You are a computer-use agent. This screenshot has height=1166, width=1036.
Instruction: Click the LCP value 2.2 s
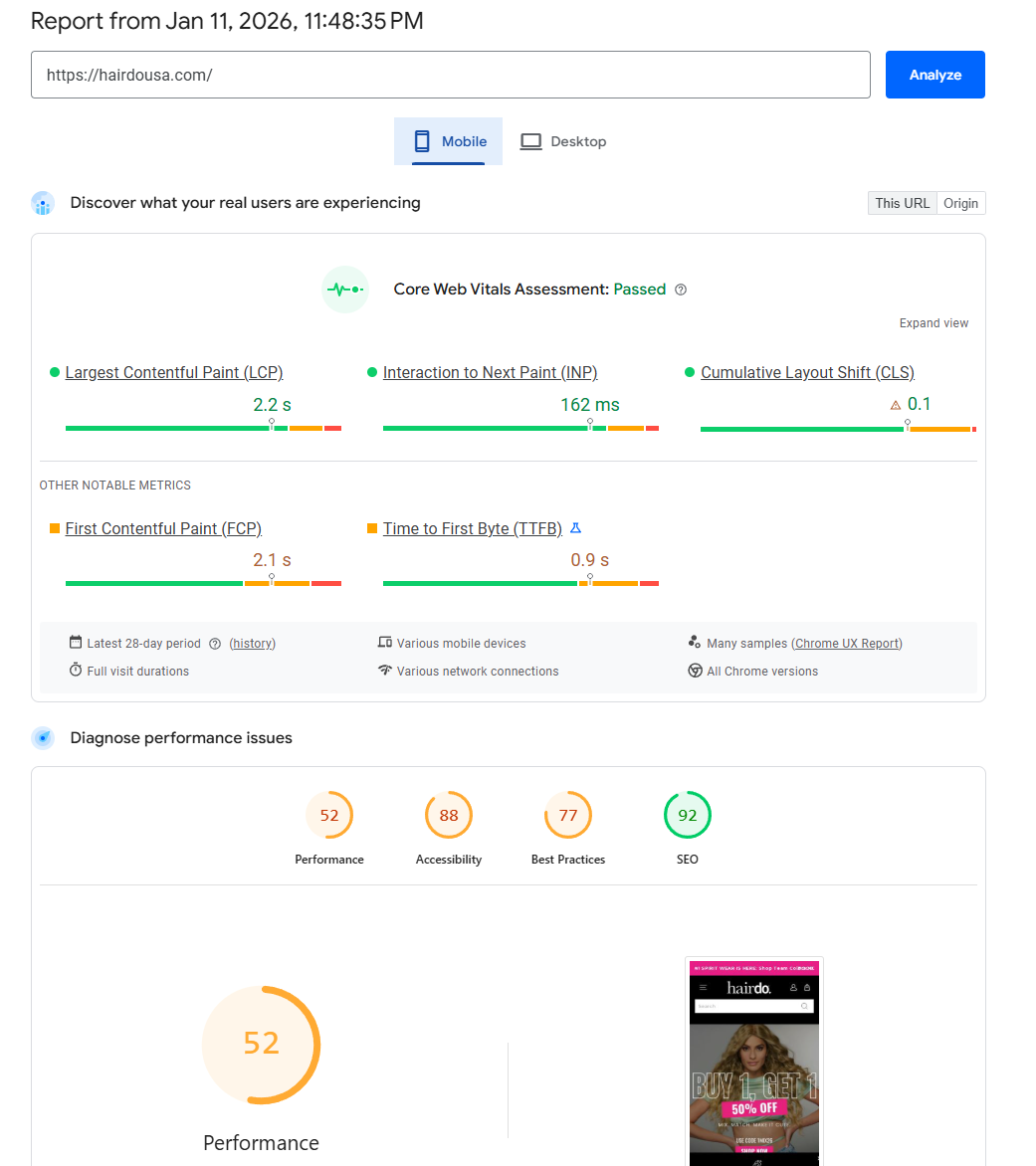point(273,405)
